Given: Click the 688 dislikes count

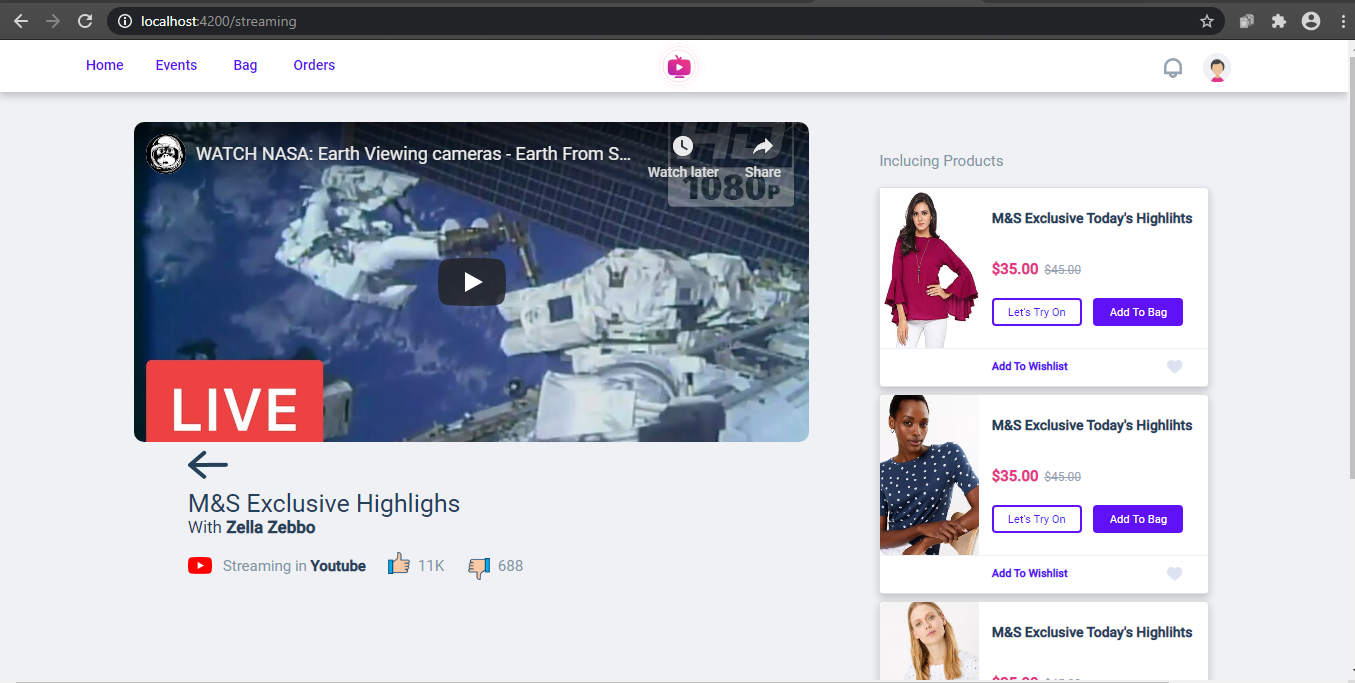Looking at the screenshot, I should [510, 566].
